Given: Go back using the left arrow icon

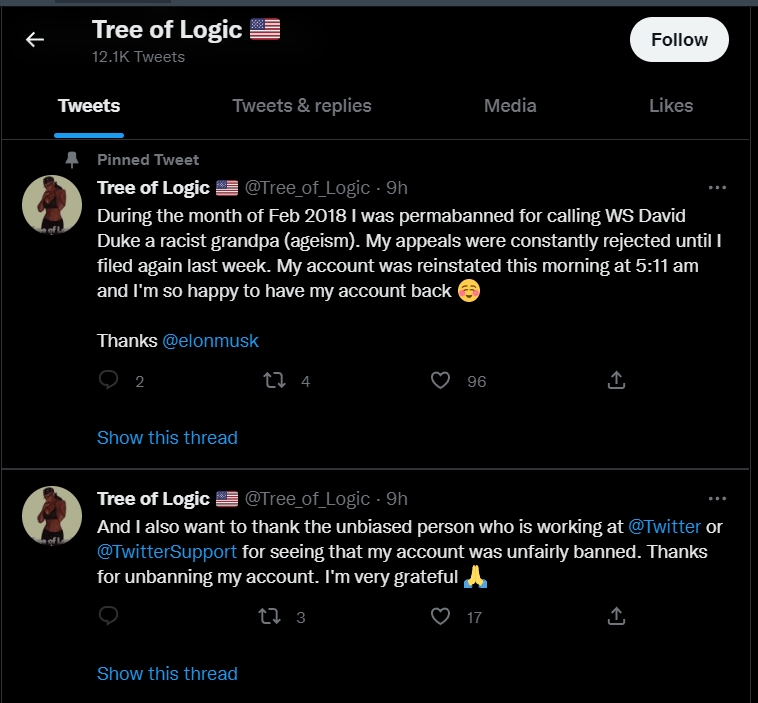Looking at the screenshot, I should pos(35,40).
